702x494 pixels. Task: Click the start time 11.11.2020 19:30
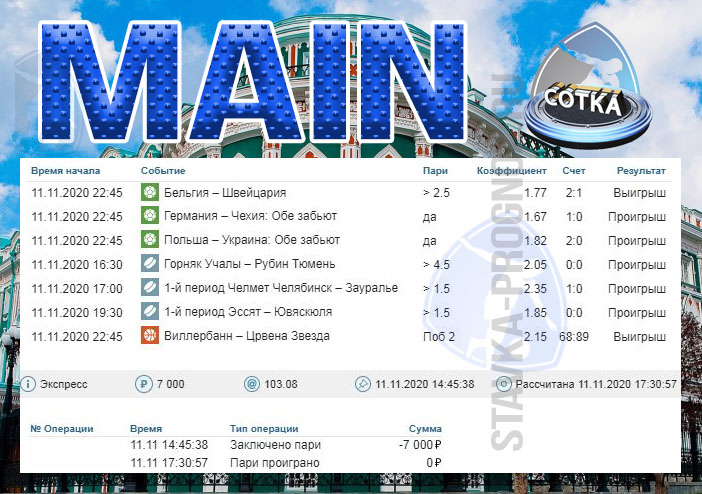click(x=77, y=313)
